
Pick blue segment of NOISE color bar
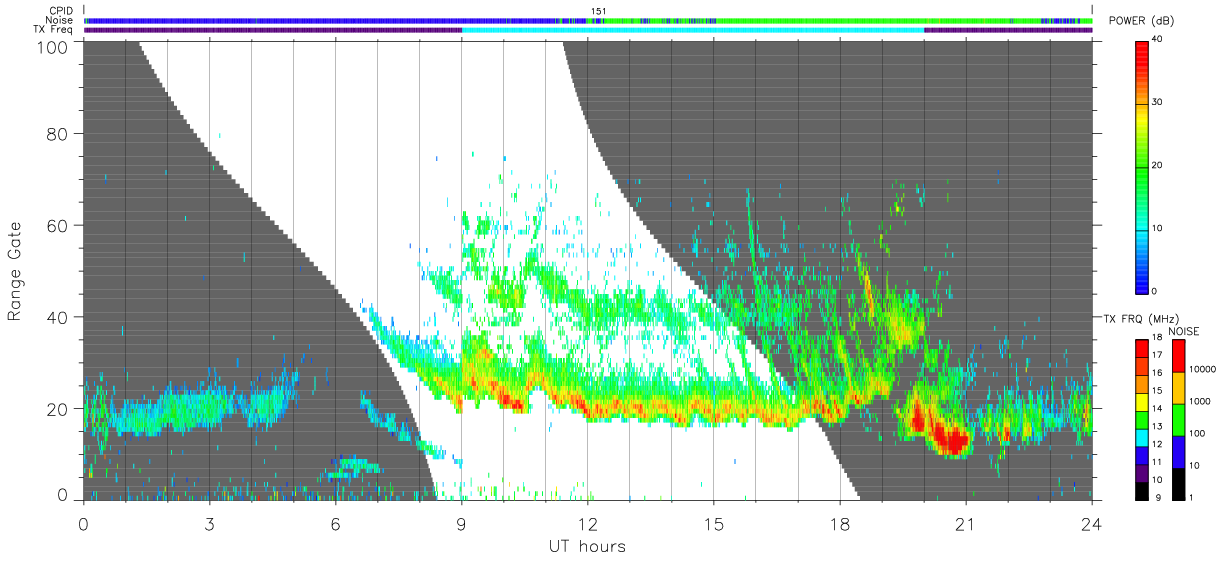(x=1181, y=452)
